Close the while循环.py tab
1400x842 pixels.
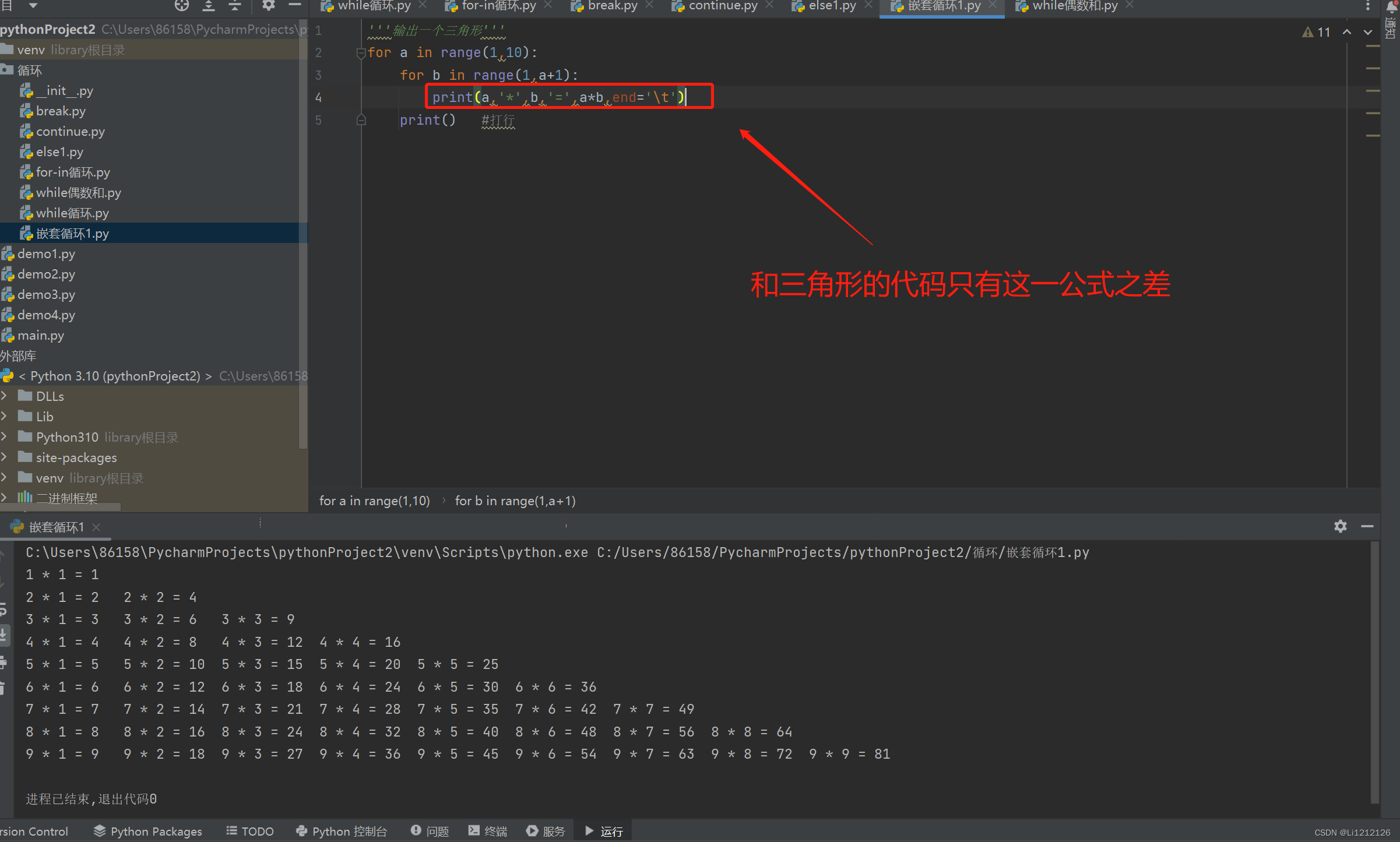click(x=423, y=5)
